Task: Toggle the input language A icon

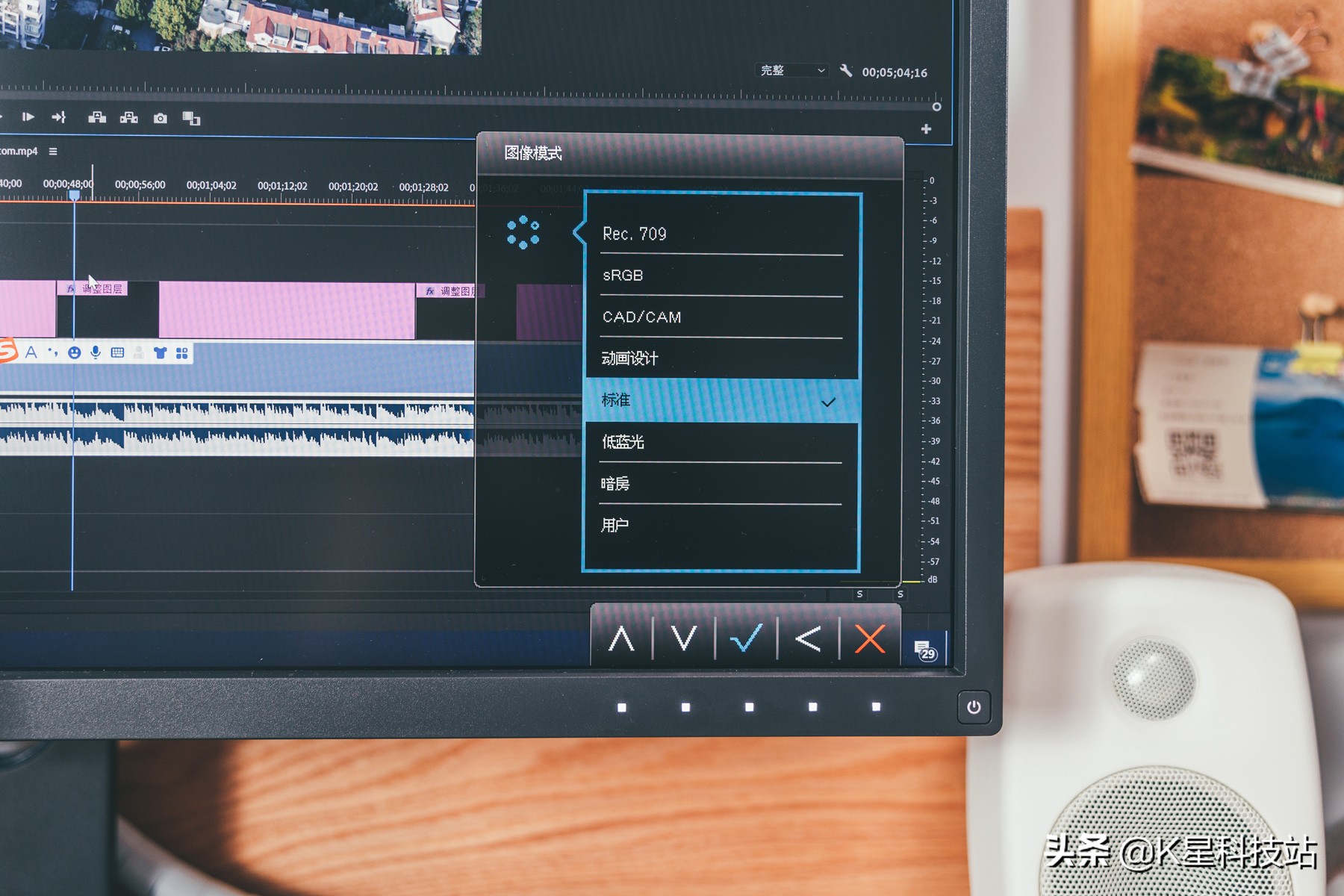Action: point(31,352)
